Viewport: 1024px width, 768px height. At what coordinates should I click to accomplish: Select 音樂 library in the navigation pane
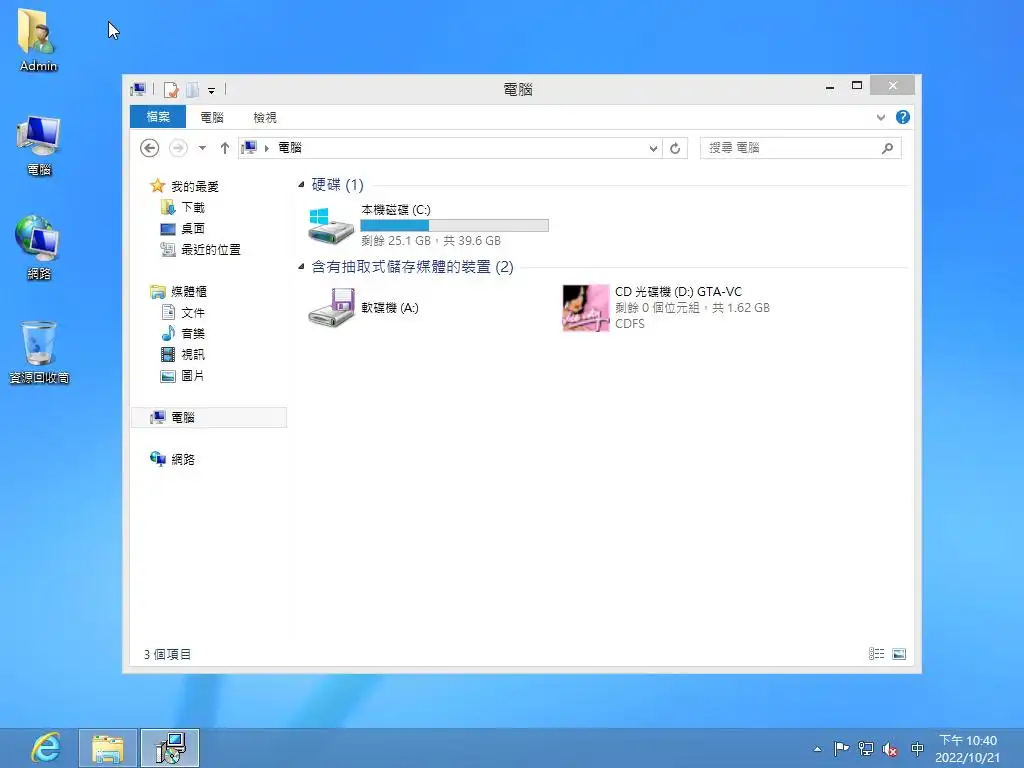point(193,333)
